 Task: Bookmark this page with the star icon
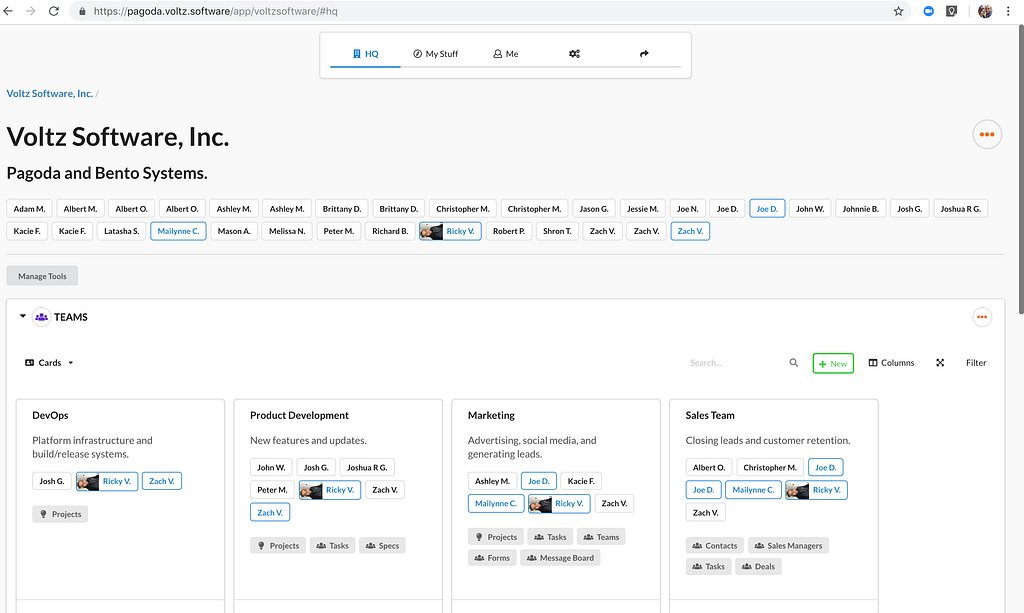coord(899,11)
